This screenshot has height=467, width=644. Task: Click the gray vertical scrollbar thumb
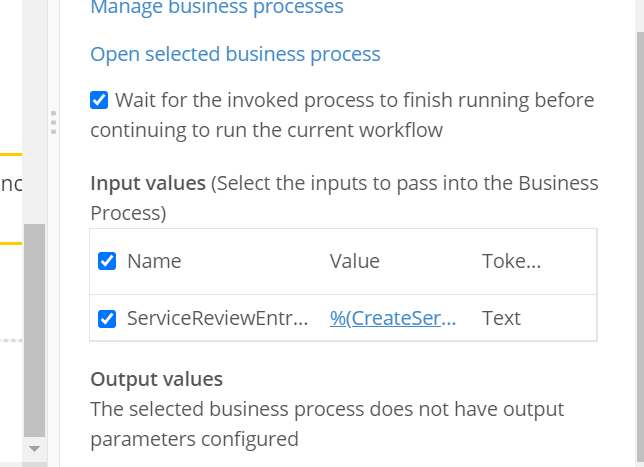[35, 330]
